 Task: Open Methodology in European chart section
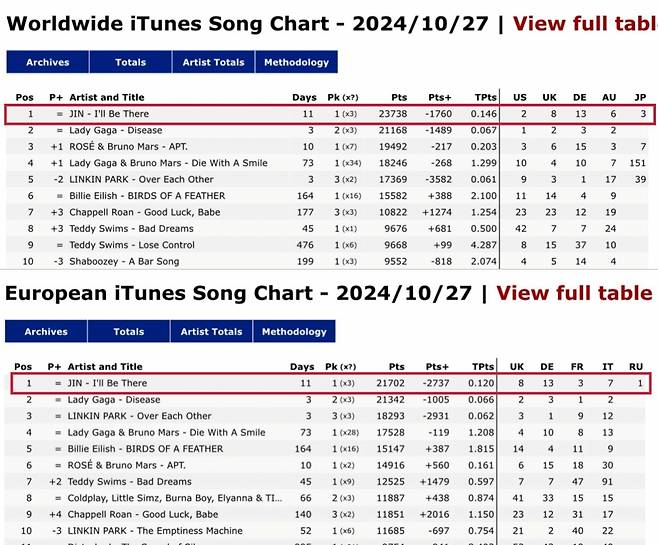point(295,332)
